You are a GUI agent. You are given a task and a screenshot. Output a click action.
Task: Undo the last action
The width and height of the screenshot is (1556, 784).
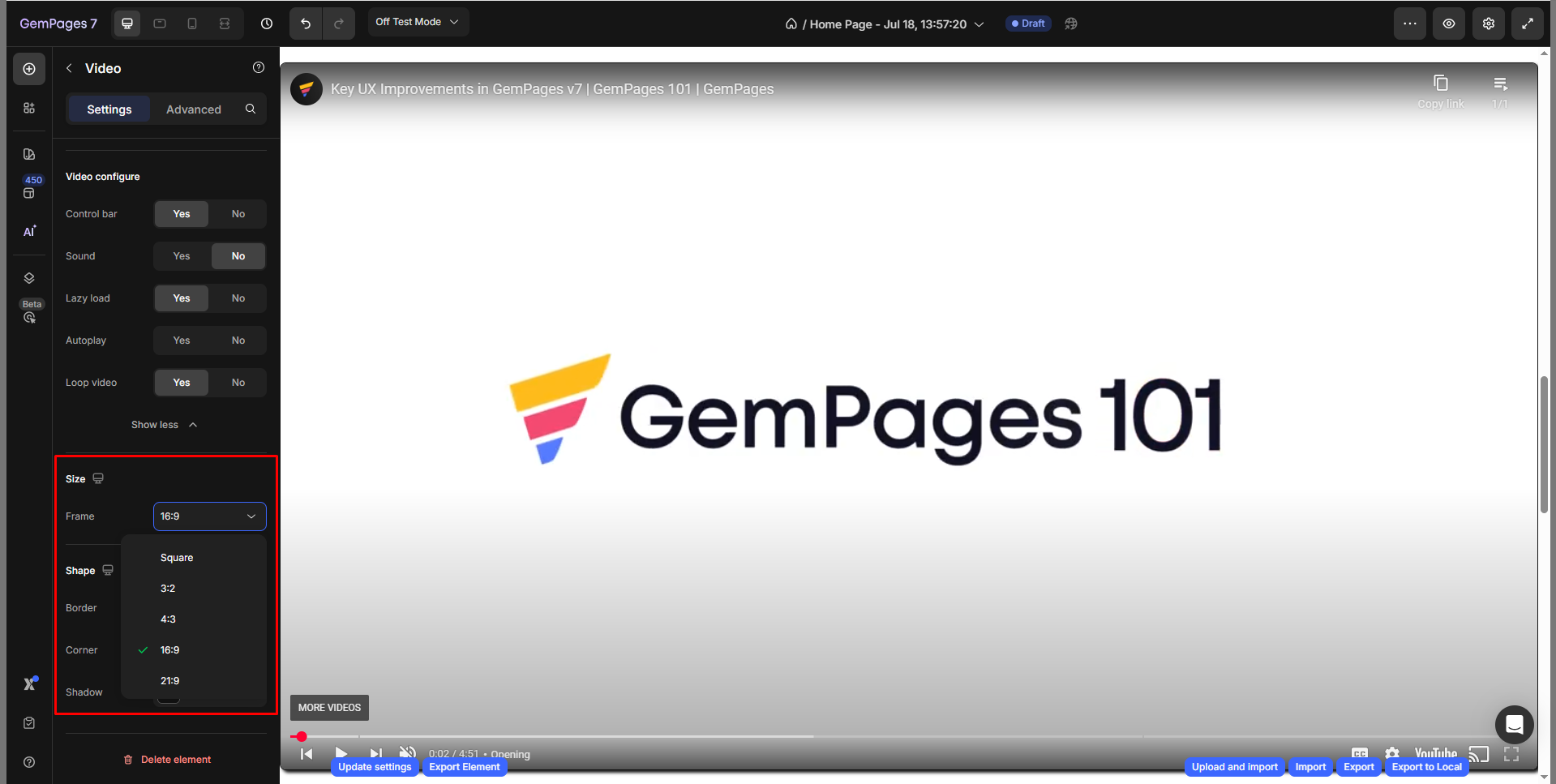[306, 24]
